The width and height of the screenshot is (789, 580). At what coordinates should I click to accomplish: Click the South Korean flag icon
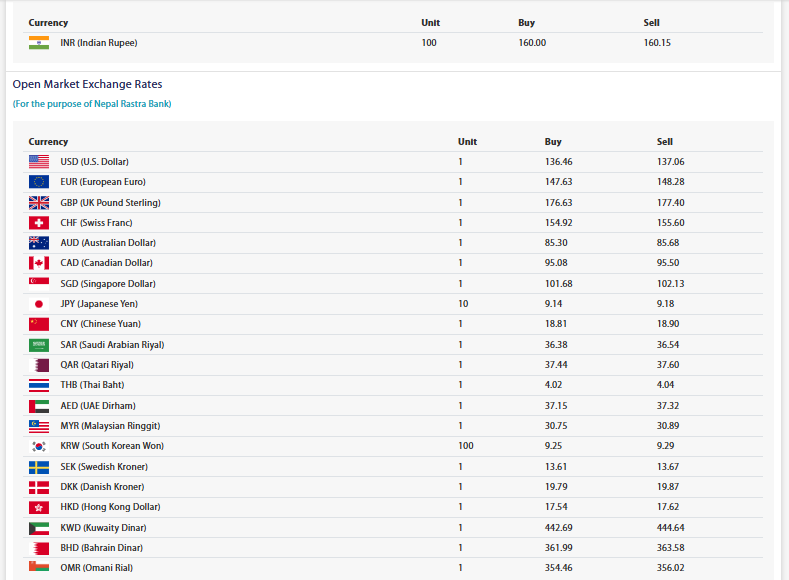pyautogui.click(x=39, y=446)
